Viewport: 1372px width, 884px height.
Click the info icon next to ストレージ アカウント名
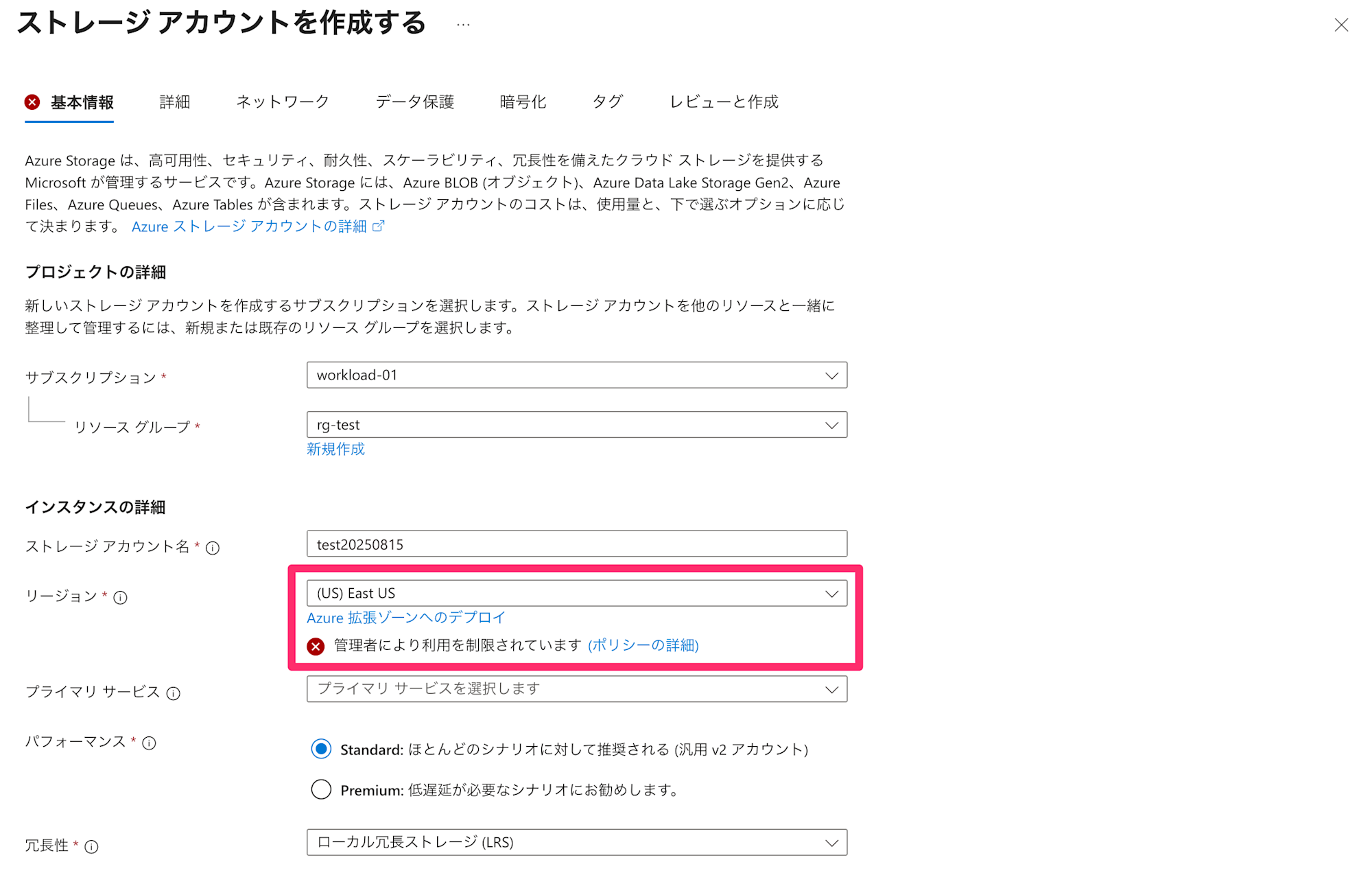tap(213, 548)
